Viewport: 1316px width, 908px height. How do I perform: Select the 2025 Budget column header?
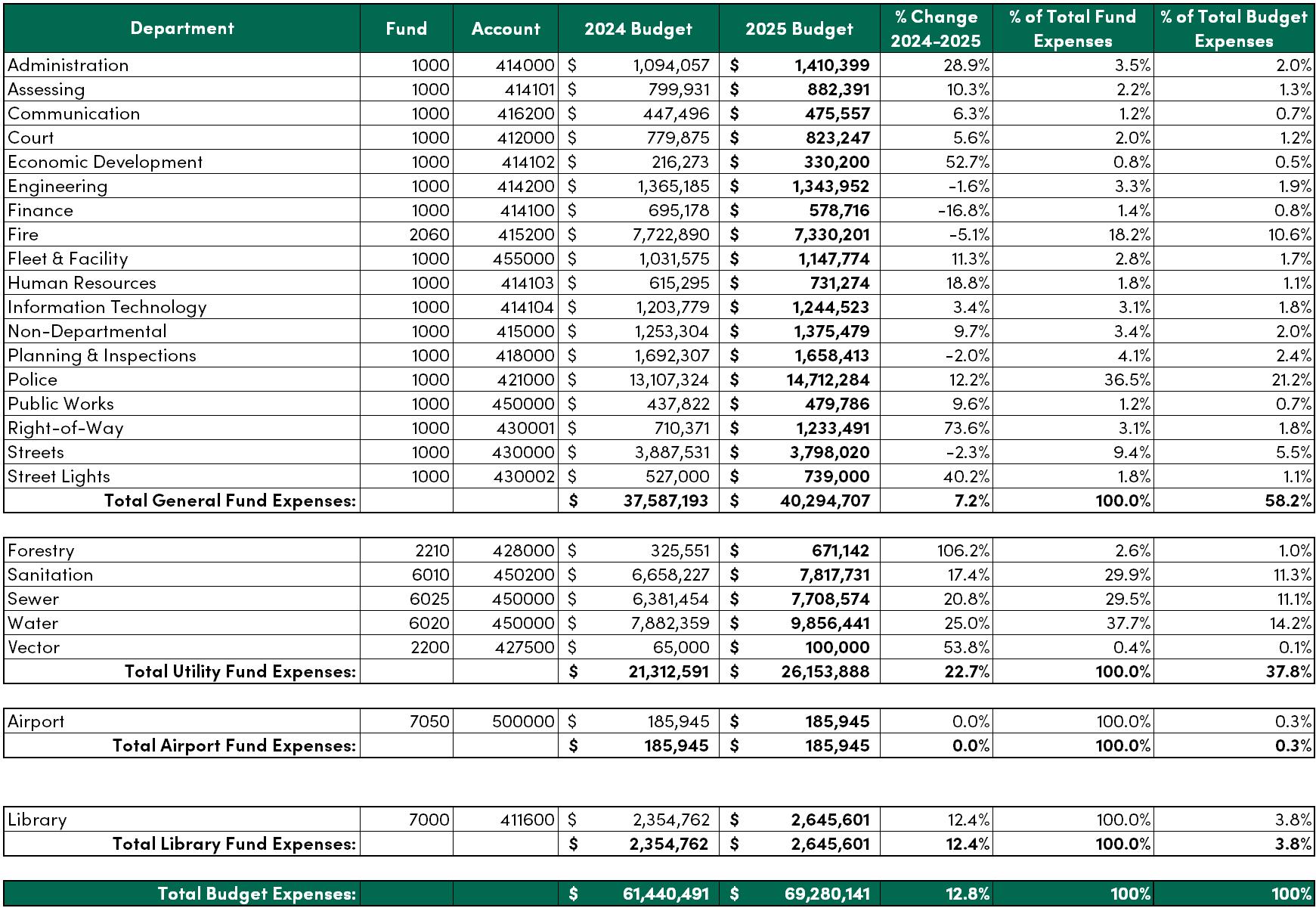pyautogui.click(x=800, y=29)
